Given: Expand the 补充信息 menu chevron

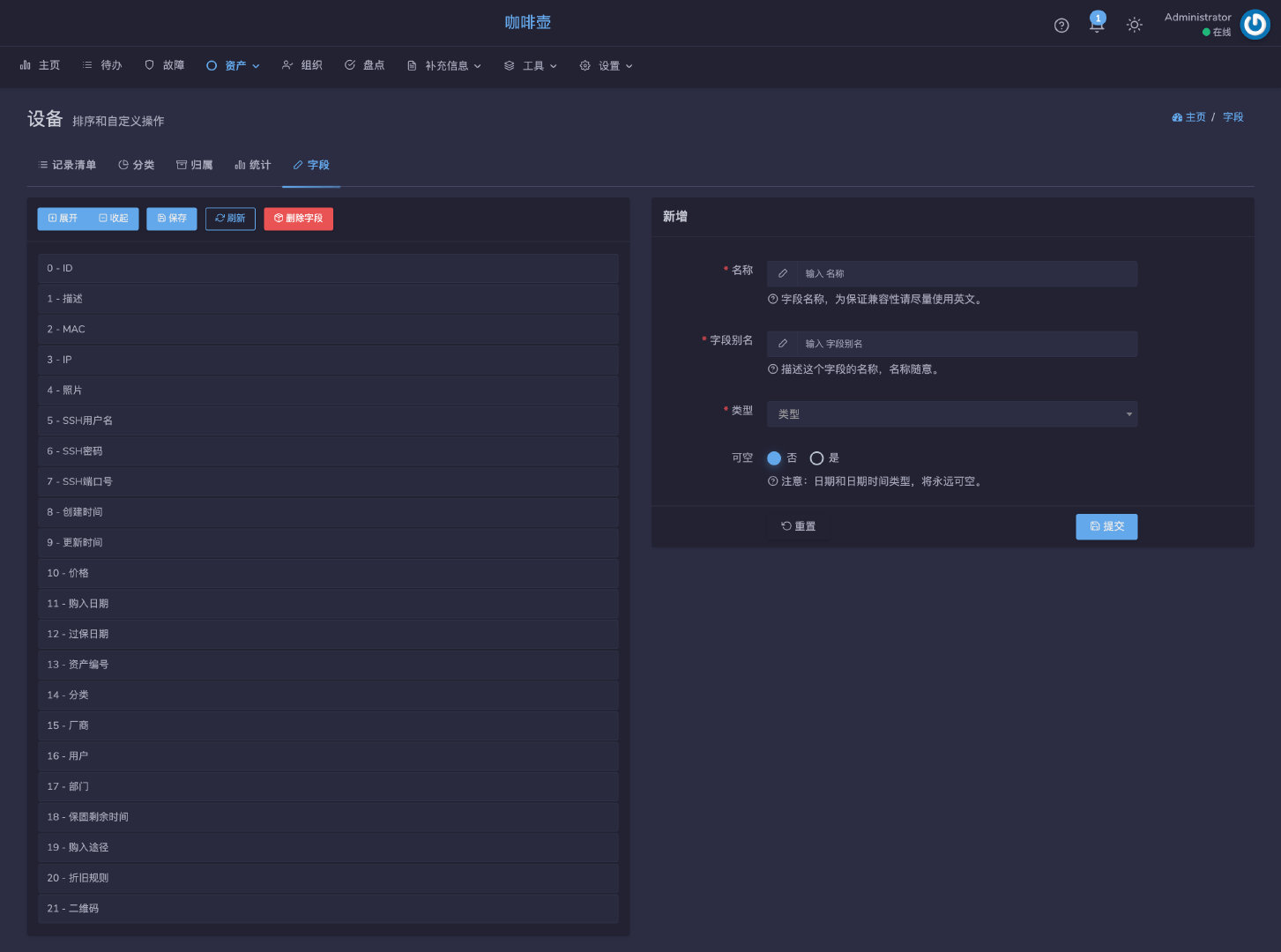Looking at the screenshot, I should [x=478, y=66].
